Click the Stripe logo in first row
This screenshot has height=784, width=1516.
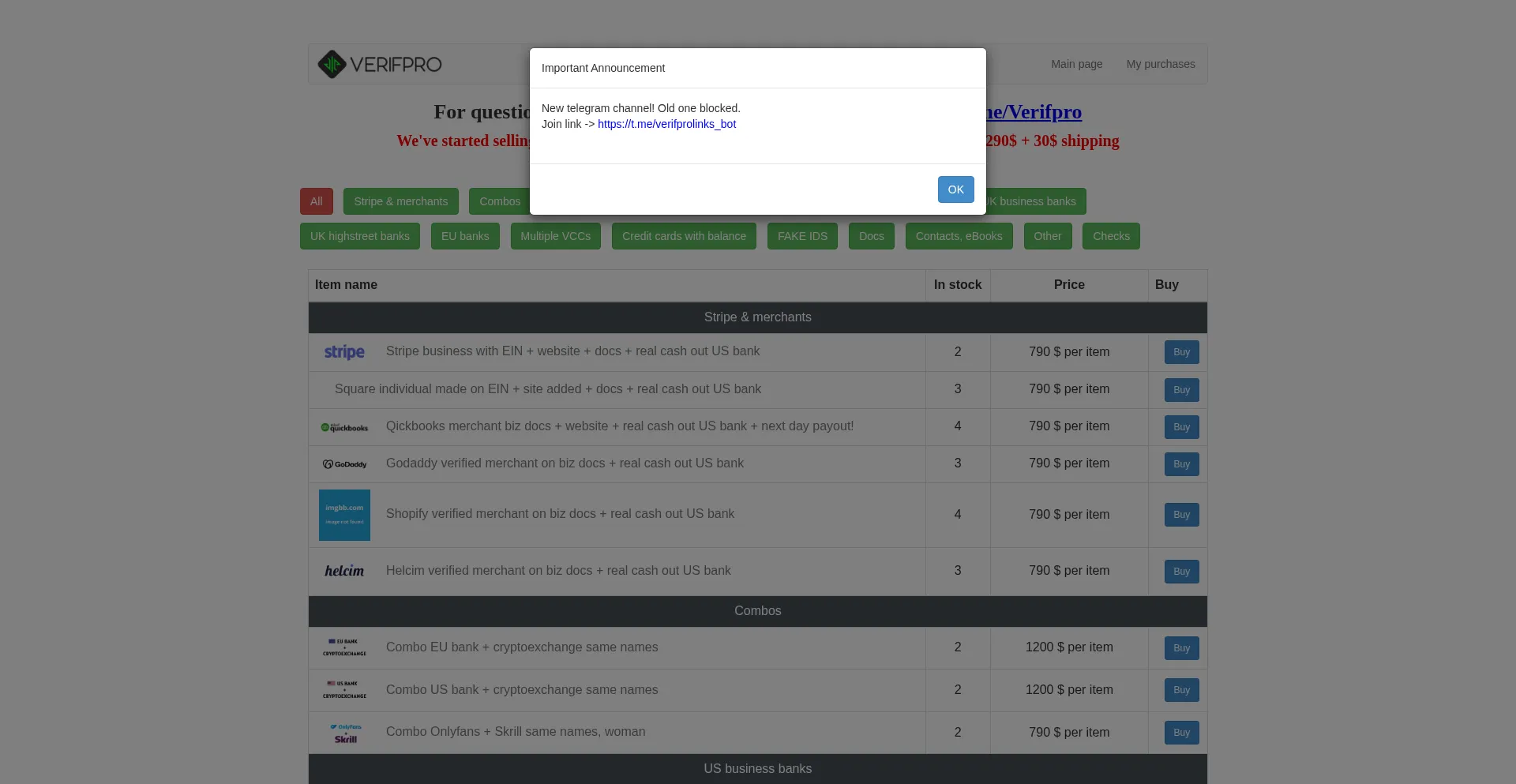(344, 352)
